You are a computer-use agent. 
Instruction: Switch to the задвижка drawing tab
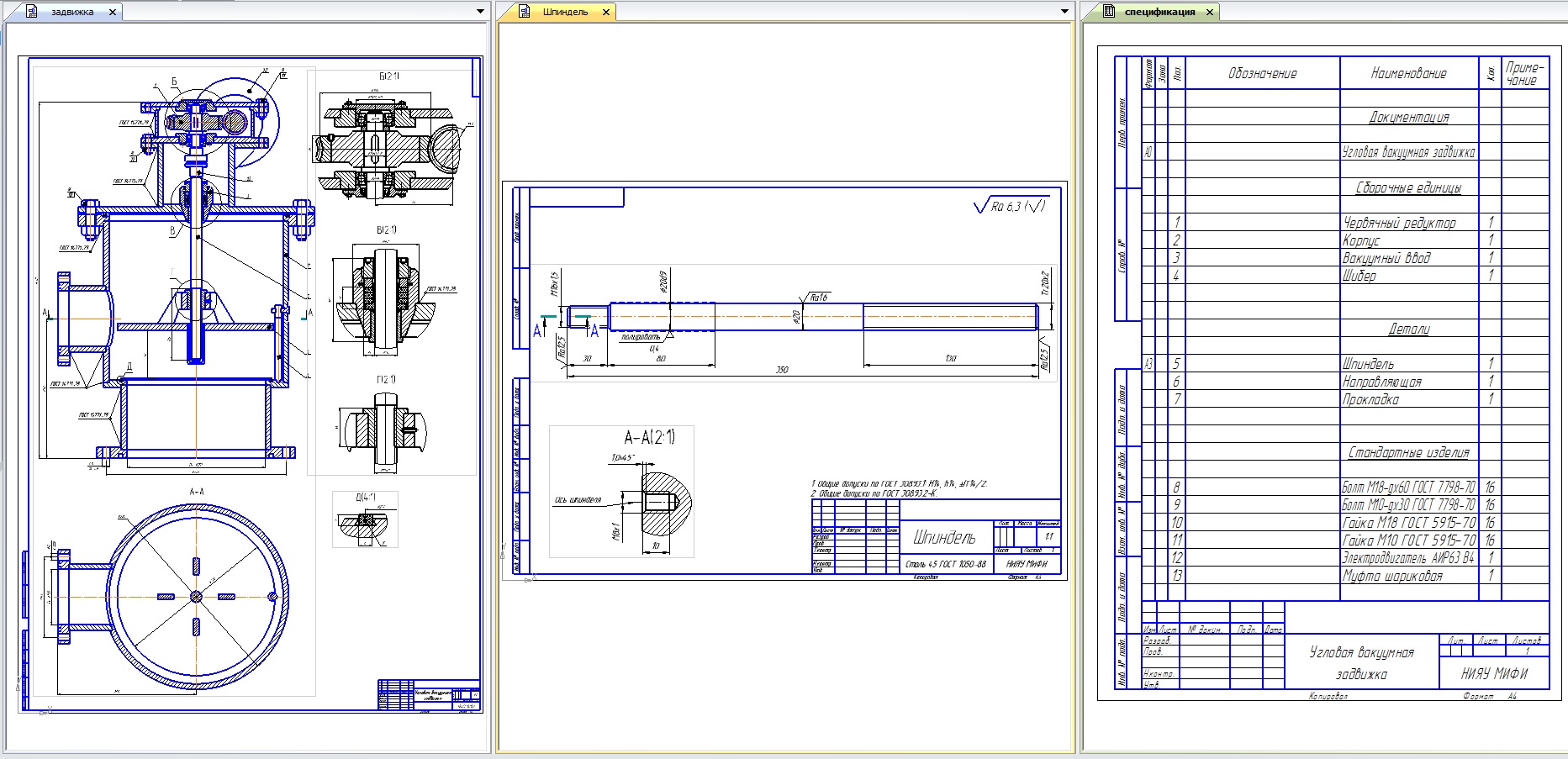(x=72, y=12)
